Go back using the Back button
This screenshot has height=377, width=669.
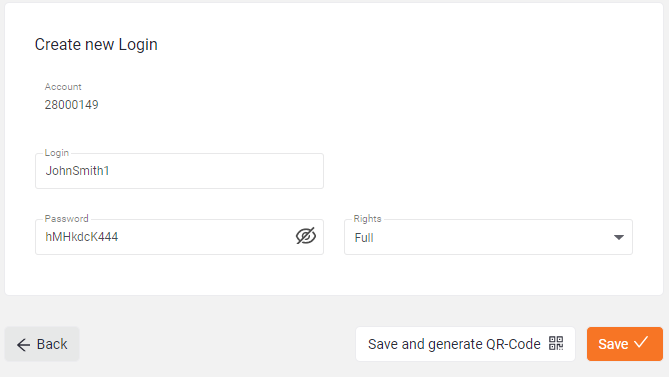pos(42,344)
